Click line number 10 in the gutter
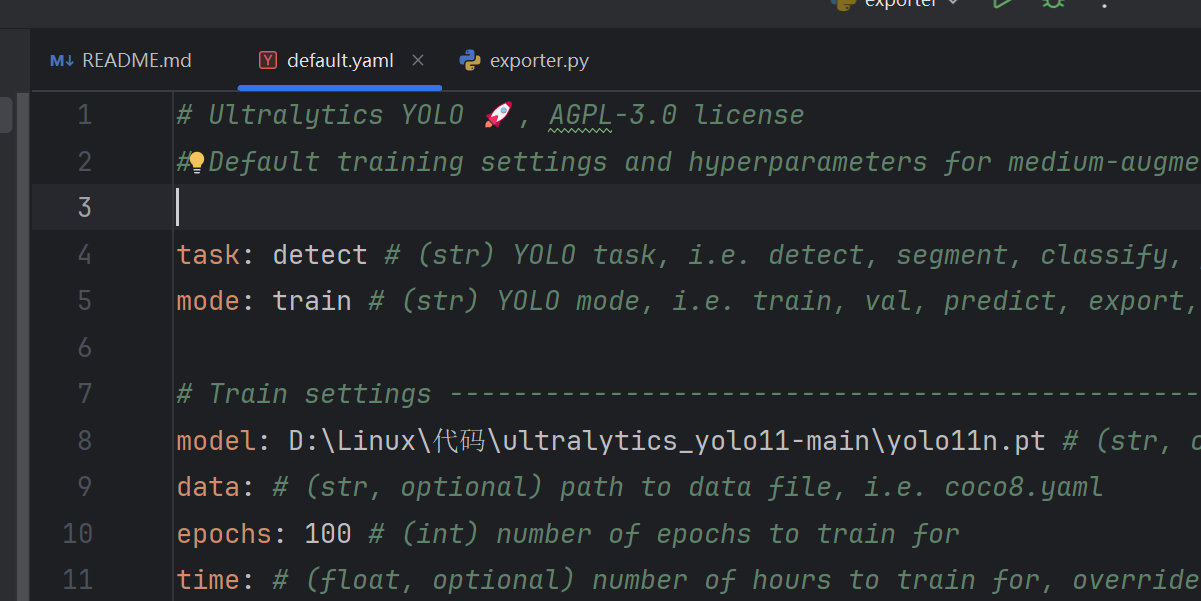Image resolution: width=1201 pixels, height=601 pixels. [x=77, y=533]
